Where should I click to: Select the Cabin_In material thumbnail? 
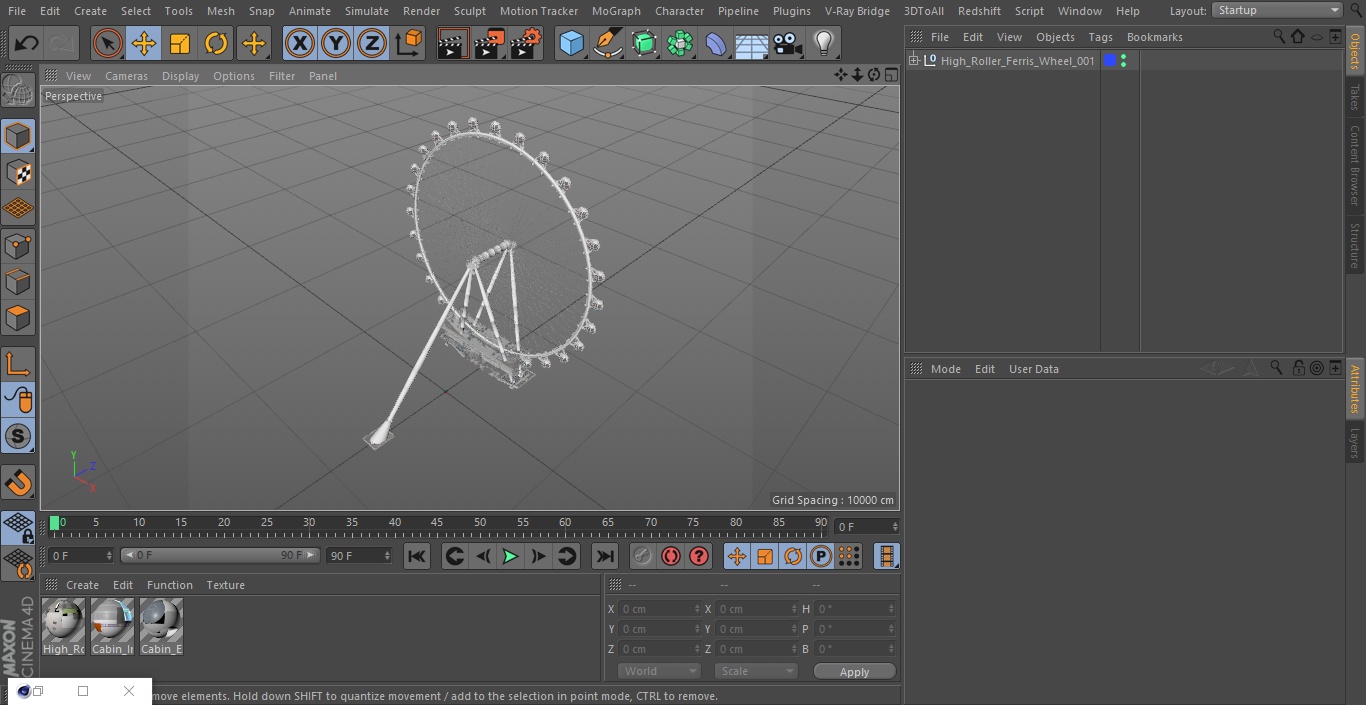point(112,627)
